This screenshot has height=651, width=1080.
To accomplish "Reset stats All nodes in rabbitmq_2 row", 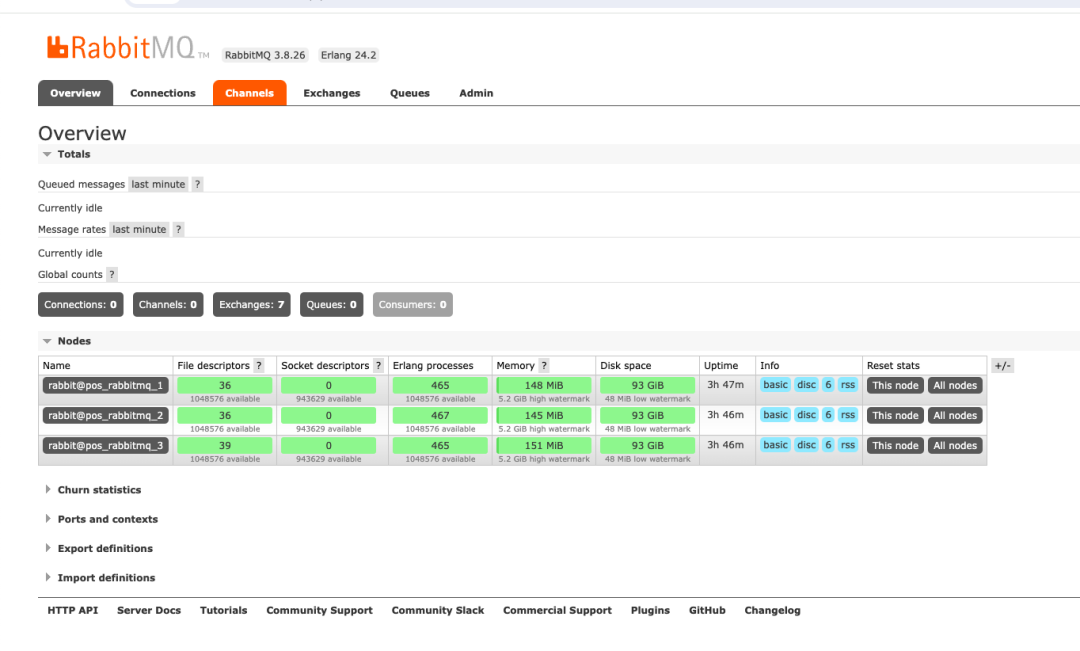I will (955, 415).
